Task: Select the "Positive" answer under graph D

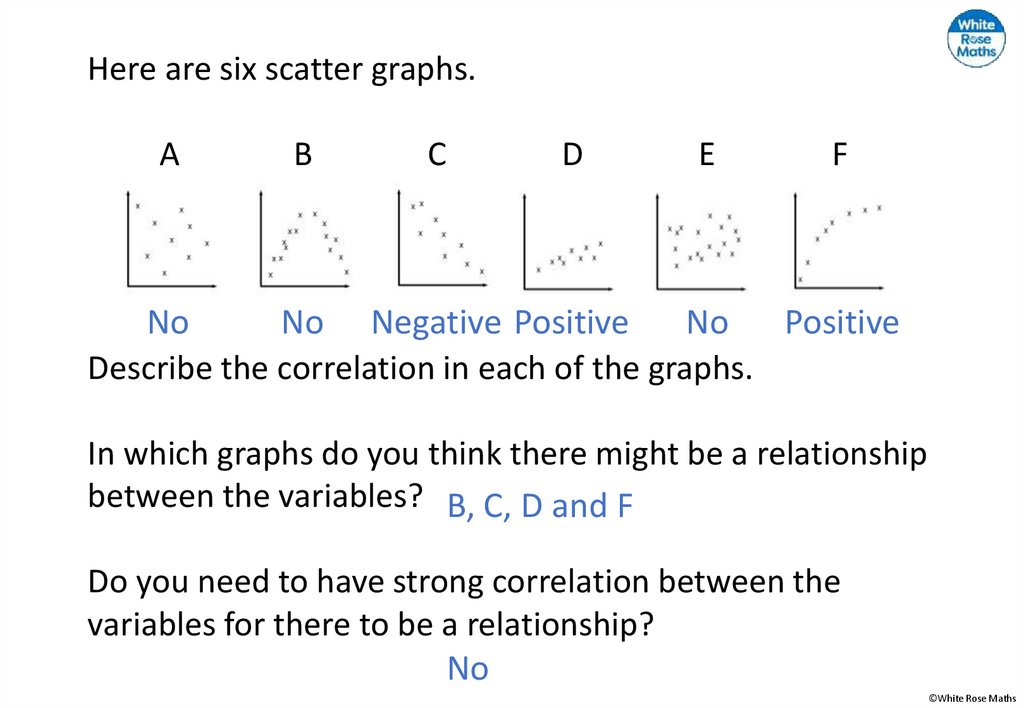Action: [x=571, y=323]
